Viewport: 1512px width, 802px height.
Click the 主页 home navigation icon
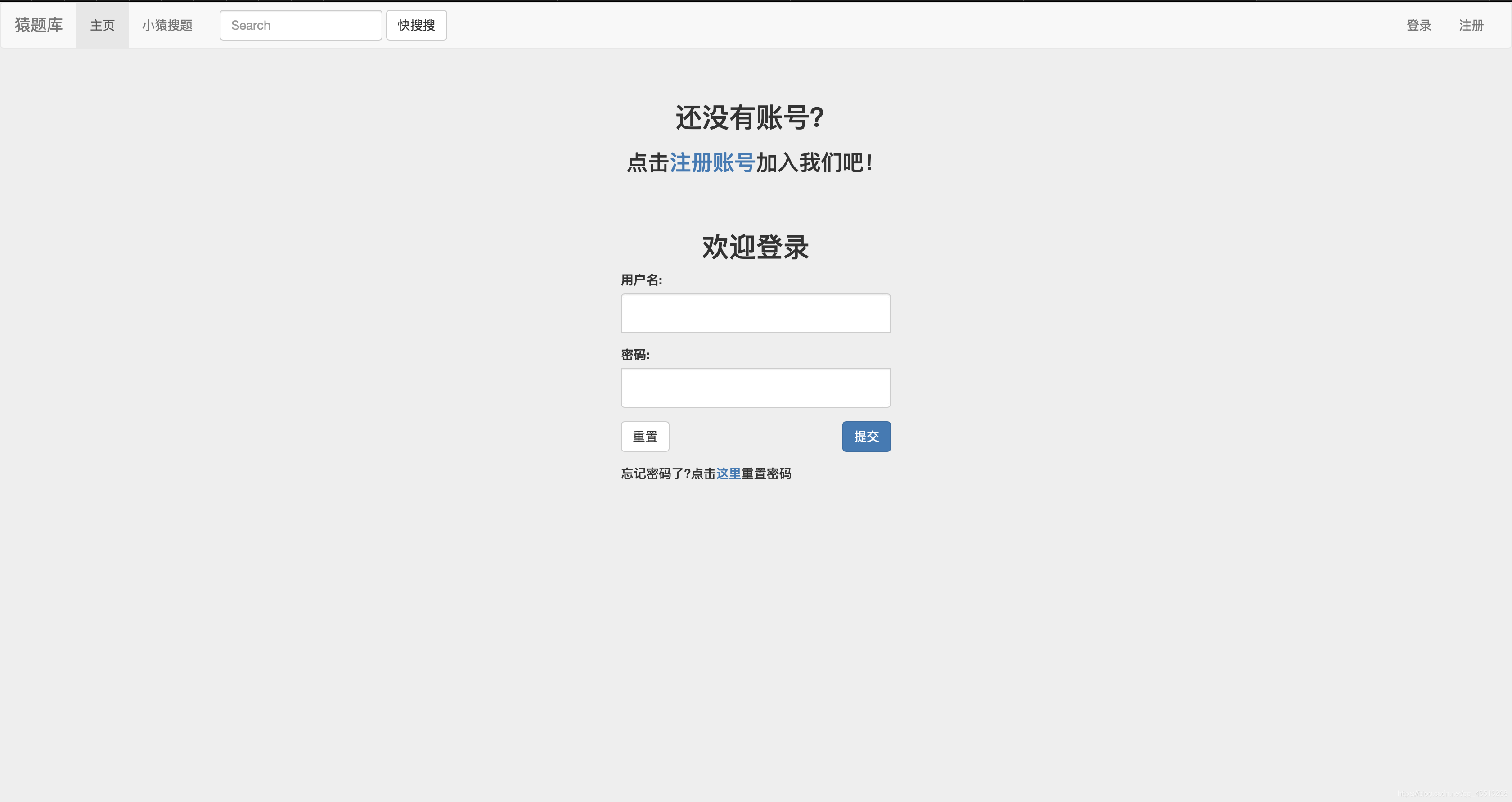coord(101,24)
